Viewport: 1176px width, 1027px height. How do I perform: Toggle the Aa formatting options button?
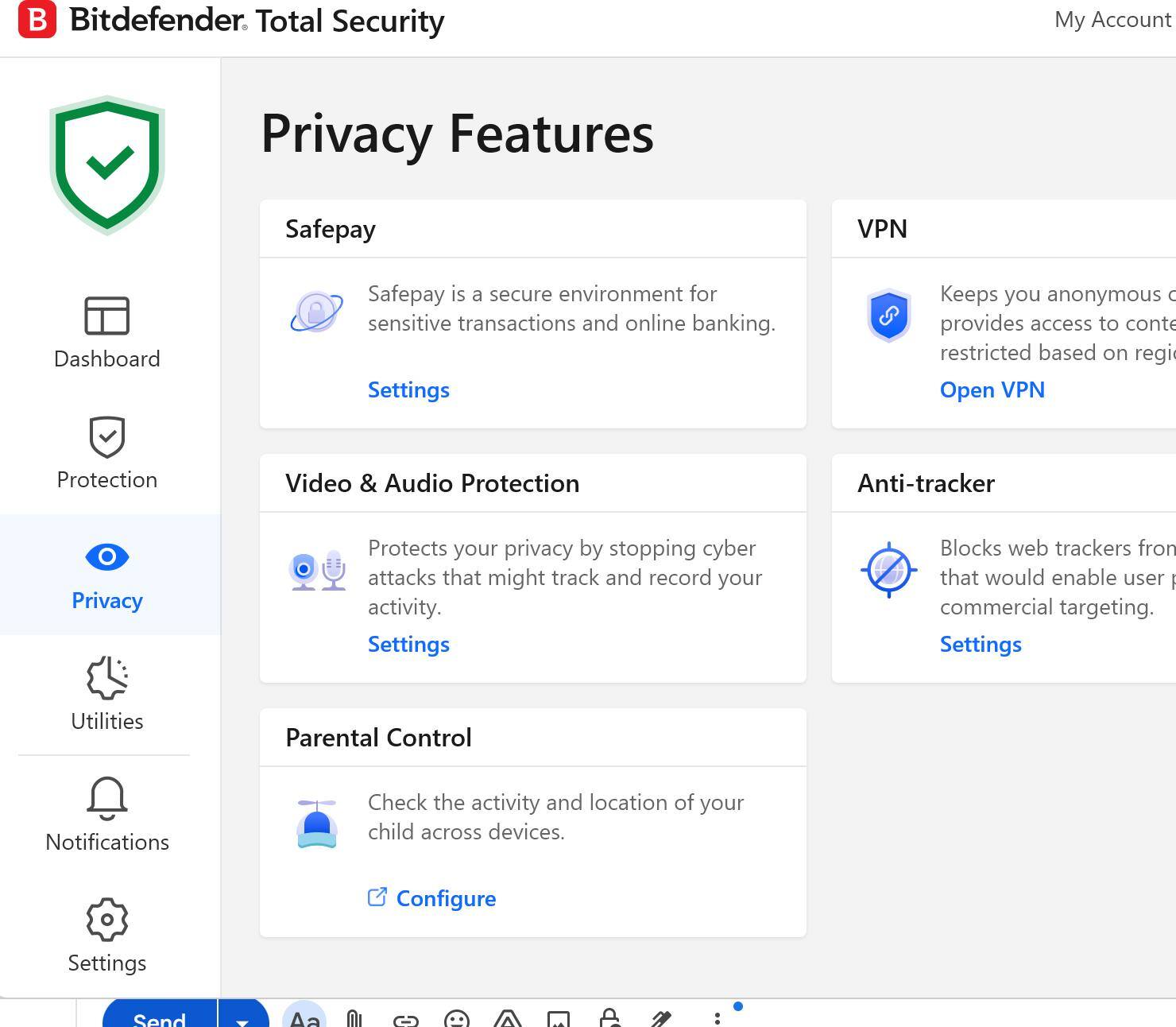coord(304,1018)
